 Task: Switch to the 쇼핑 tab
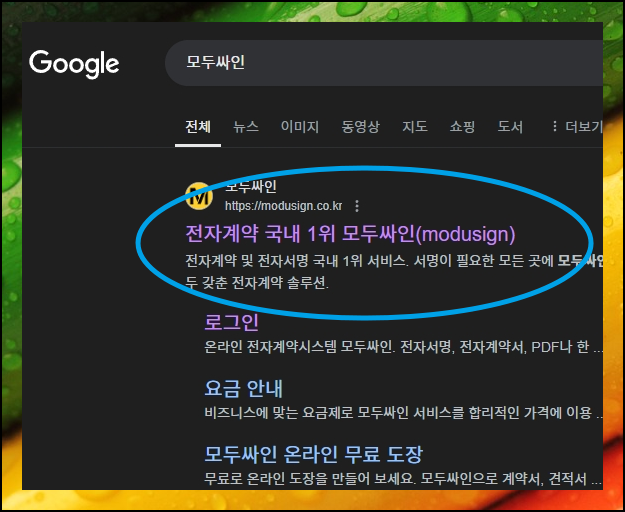[462, 127]
